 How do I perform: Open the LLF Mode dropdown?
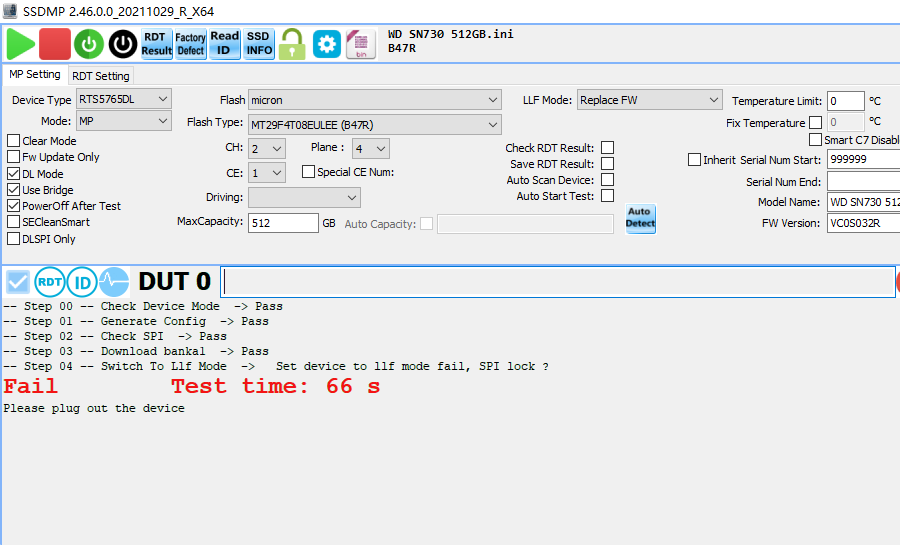point(649,100)
